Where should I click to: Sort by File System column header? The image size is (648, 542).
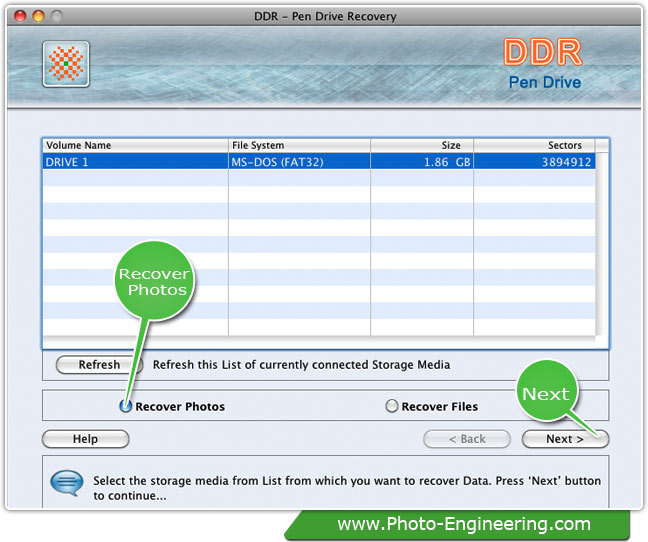pyautogui.click(x=299, y=145)
